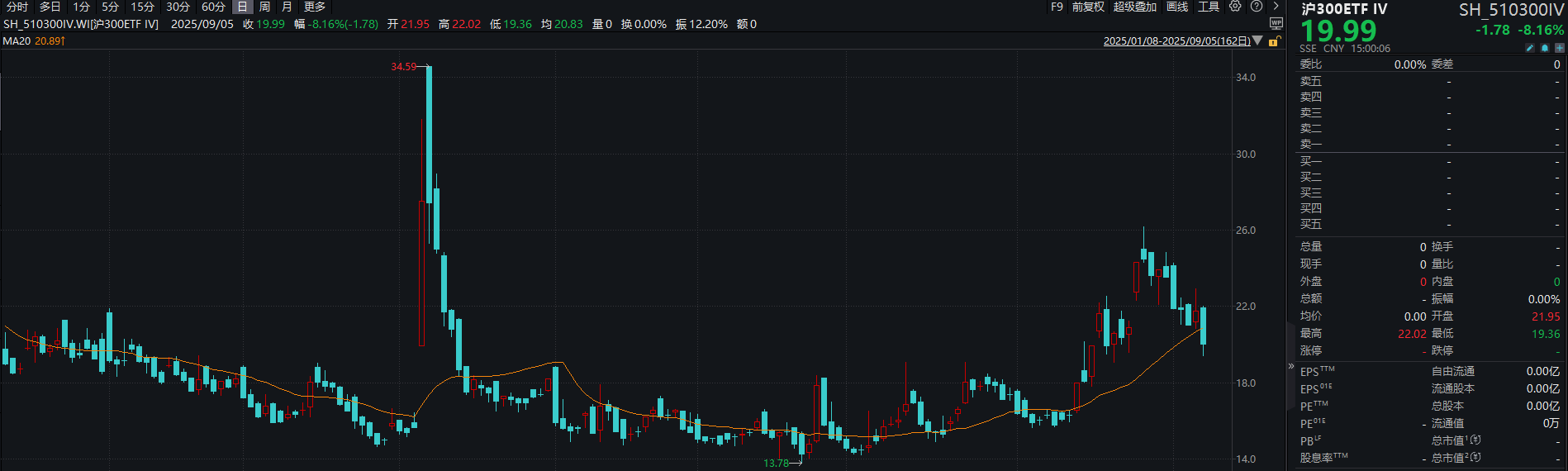Open the F9 deep data button

point(1057,7)
